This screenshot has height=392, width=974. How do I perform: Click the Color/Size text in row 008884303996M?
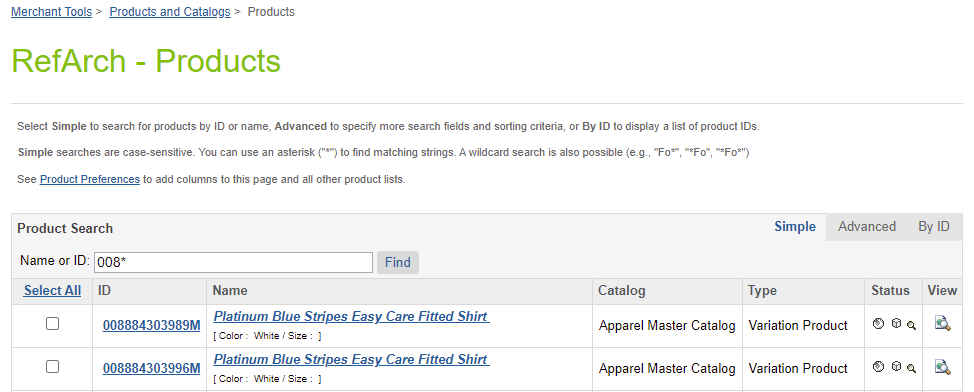(267, 379)
